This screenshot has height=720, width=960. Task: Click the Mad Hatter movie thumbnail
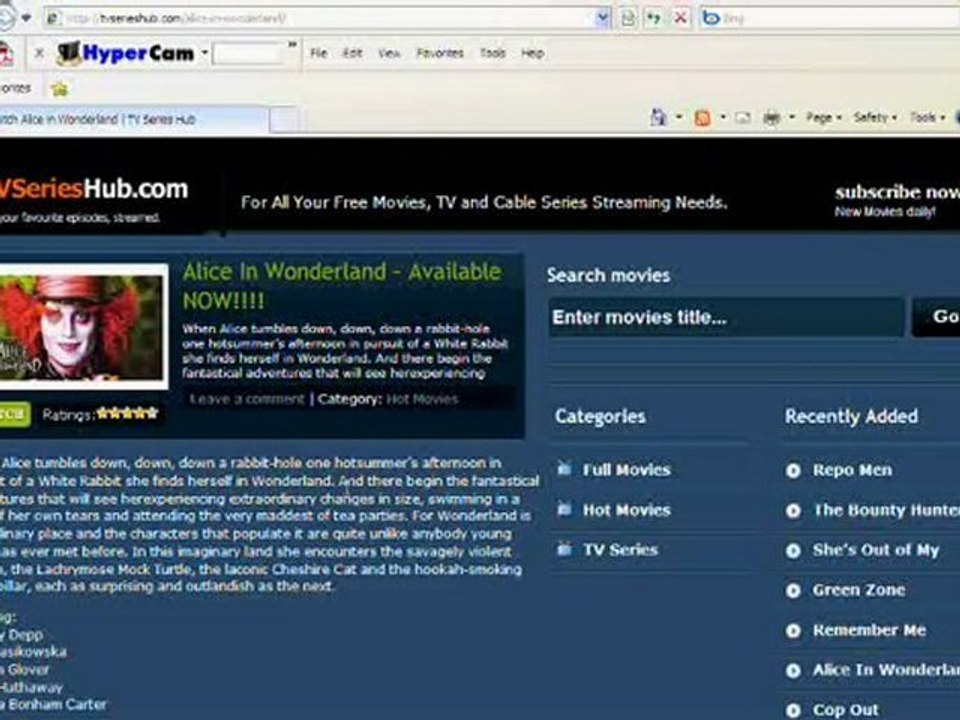coord(83,326)
